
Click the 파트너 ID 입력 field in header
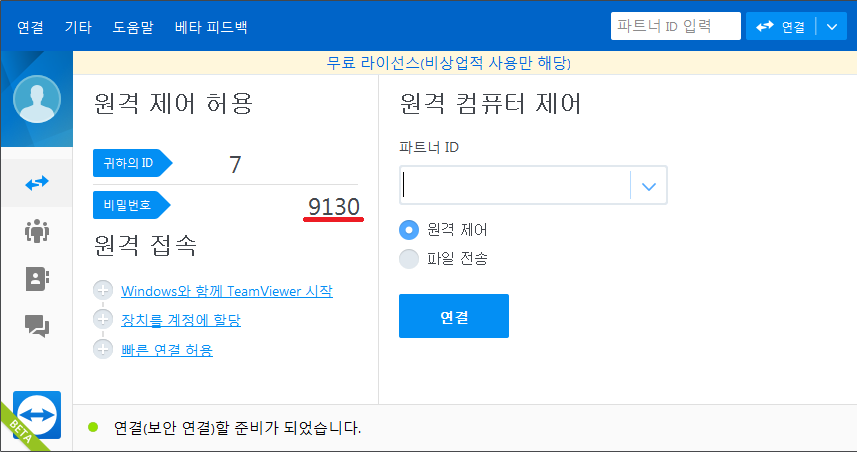(x=675, y=27)
